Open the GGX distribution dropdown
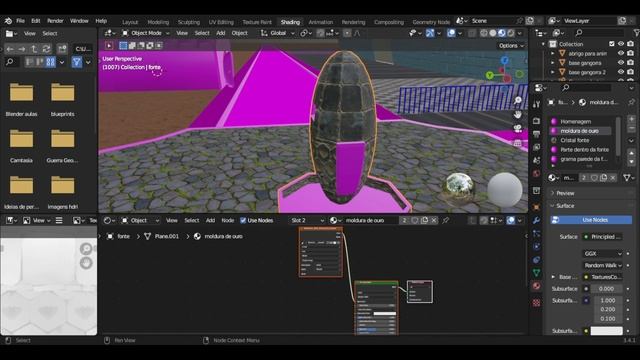Viewport: 640px width, 360px height. coord(602,253)
